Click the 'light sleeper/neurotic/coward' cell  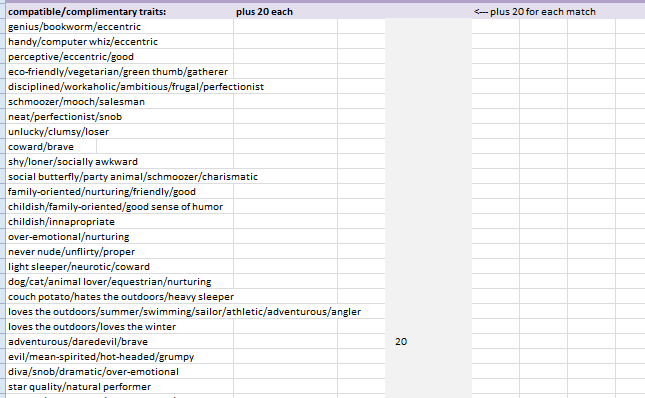tap(79, 267)
